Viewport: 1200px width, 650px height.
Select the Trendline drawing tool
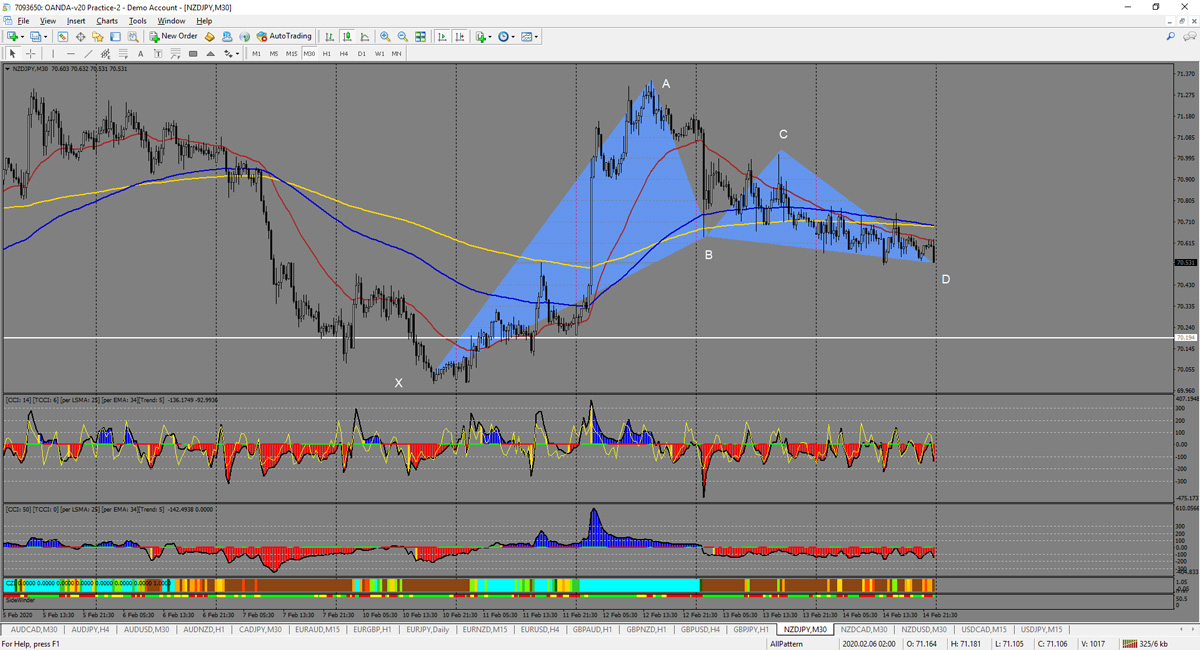88,53
